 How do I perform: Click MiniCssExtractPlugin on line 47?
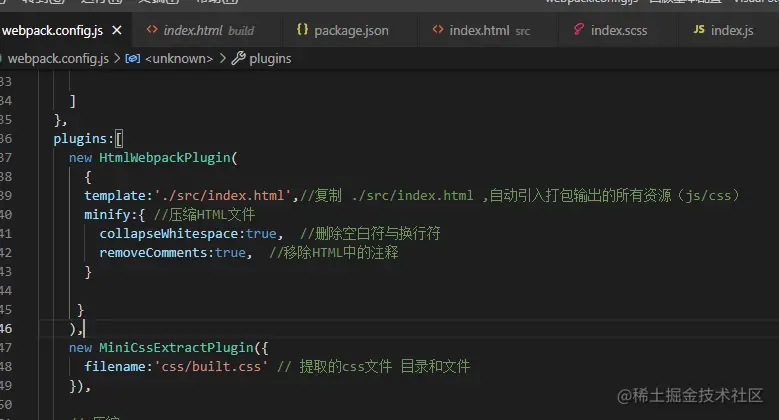tap(176, 347)
